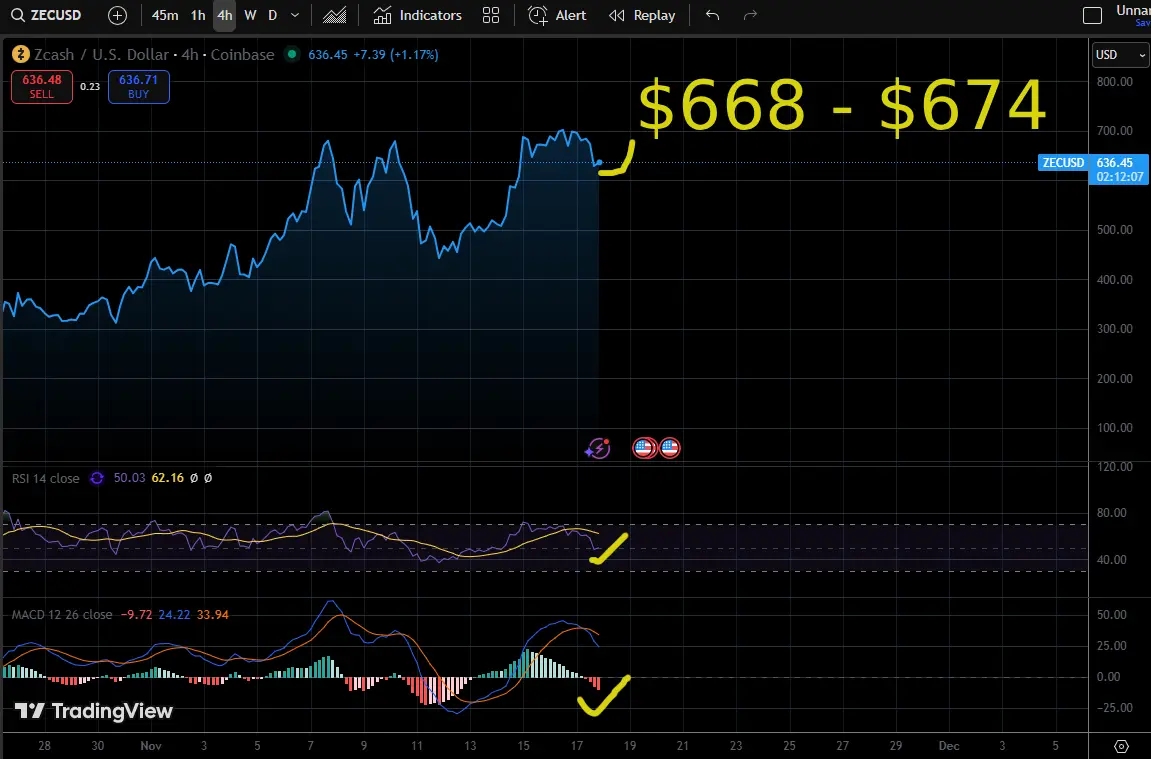Image resolution: width=1151 pixels, height=759 pixels.
Task: Open the Indicators panel
Action: point(418,15)
